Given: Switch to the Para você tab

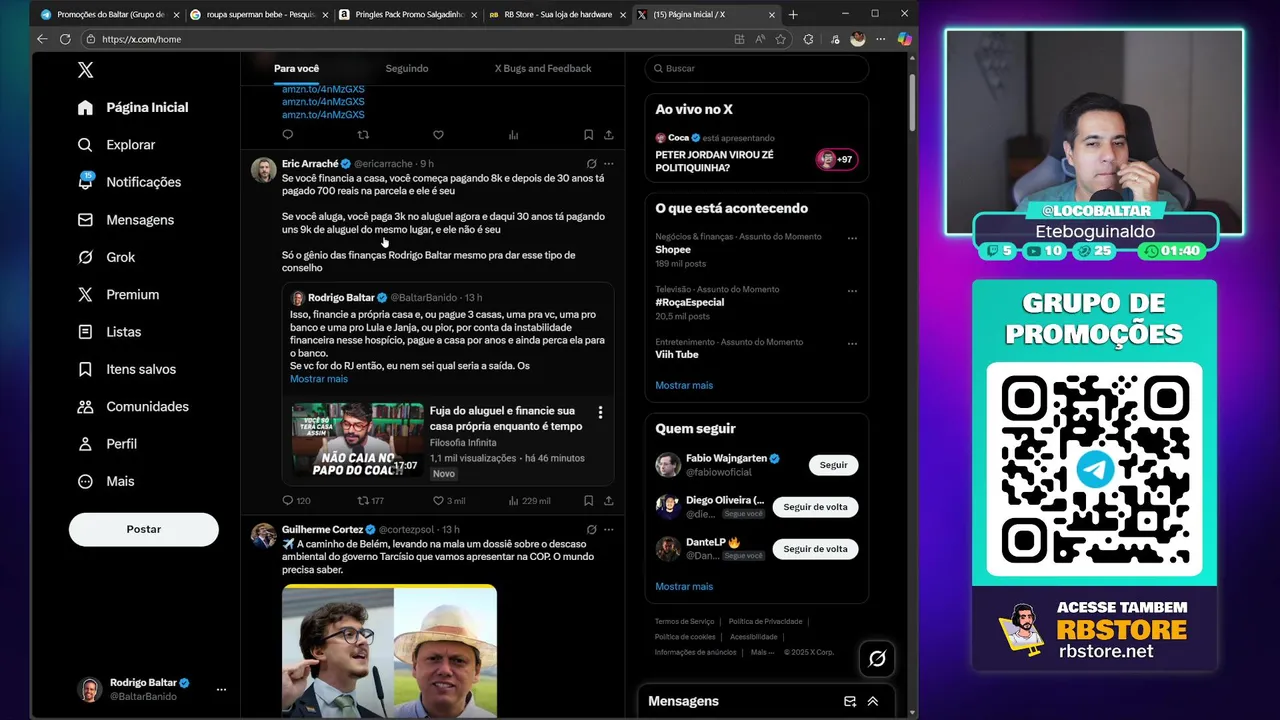Looking at the screenshot, I should click(296, 68).
